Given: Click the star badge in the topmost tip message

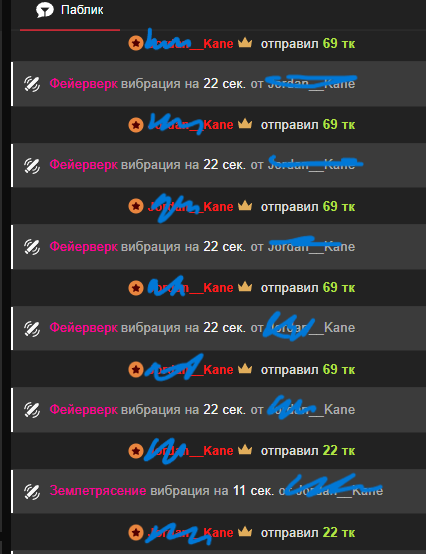Looking at the screenshot, I should (136, 43).
